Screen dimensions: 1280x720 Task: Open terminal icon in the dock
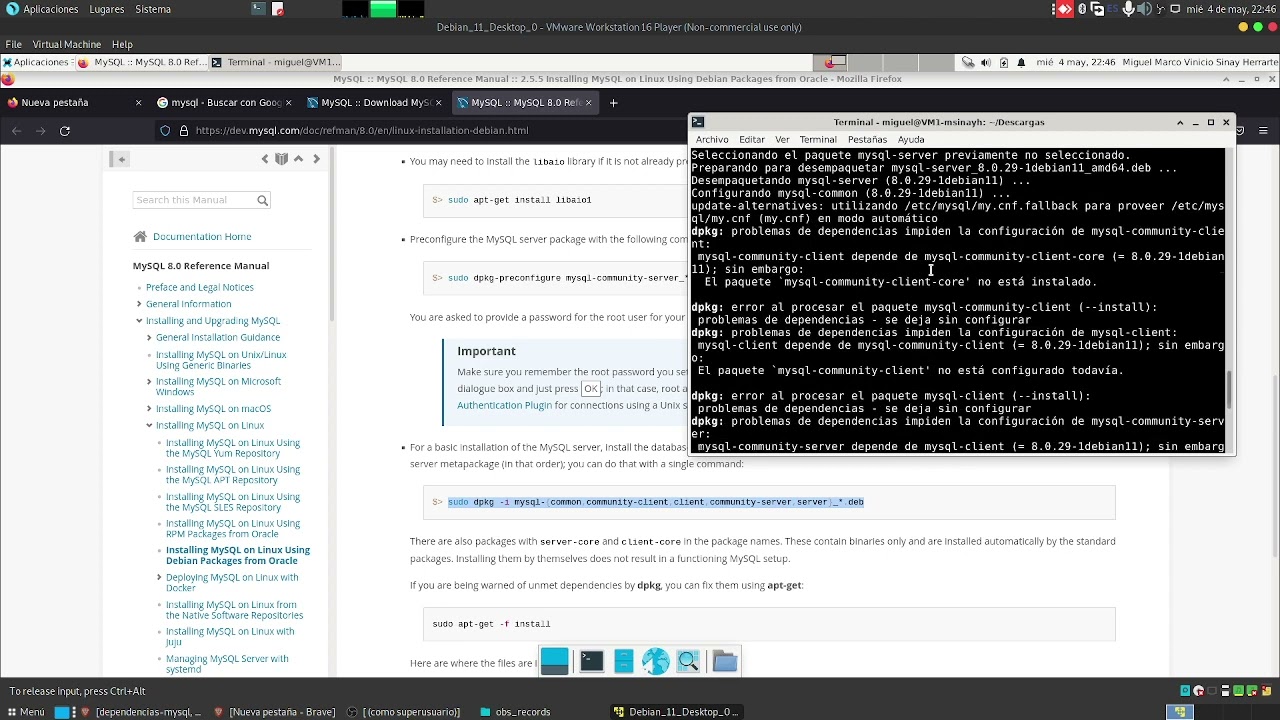pyautogui.click(x=591, y=661)
